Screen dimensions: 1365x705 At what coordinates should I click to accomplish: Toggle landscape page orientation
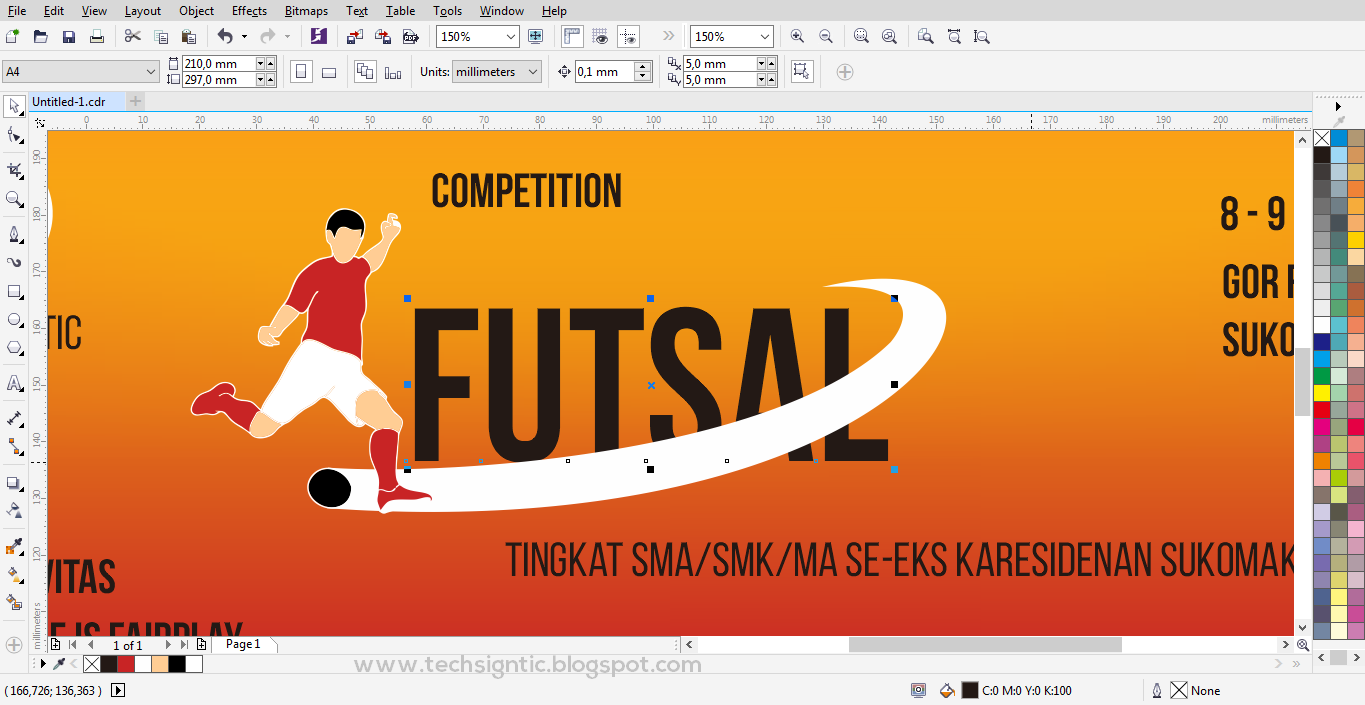[x=327, y=71]
